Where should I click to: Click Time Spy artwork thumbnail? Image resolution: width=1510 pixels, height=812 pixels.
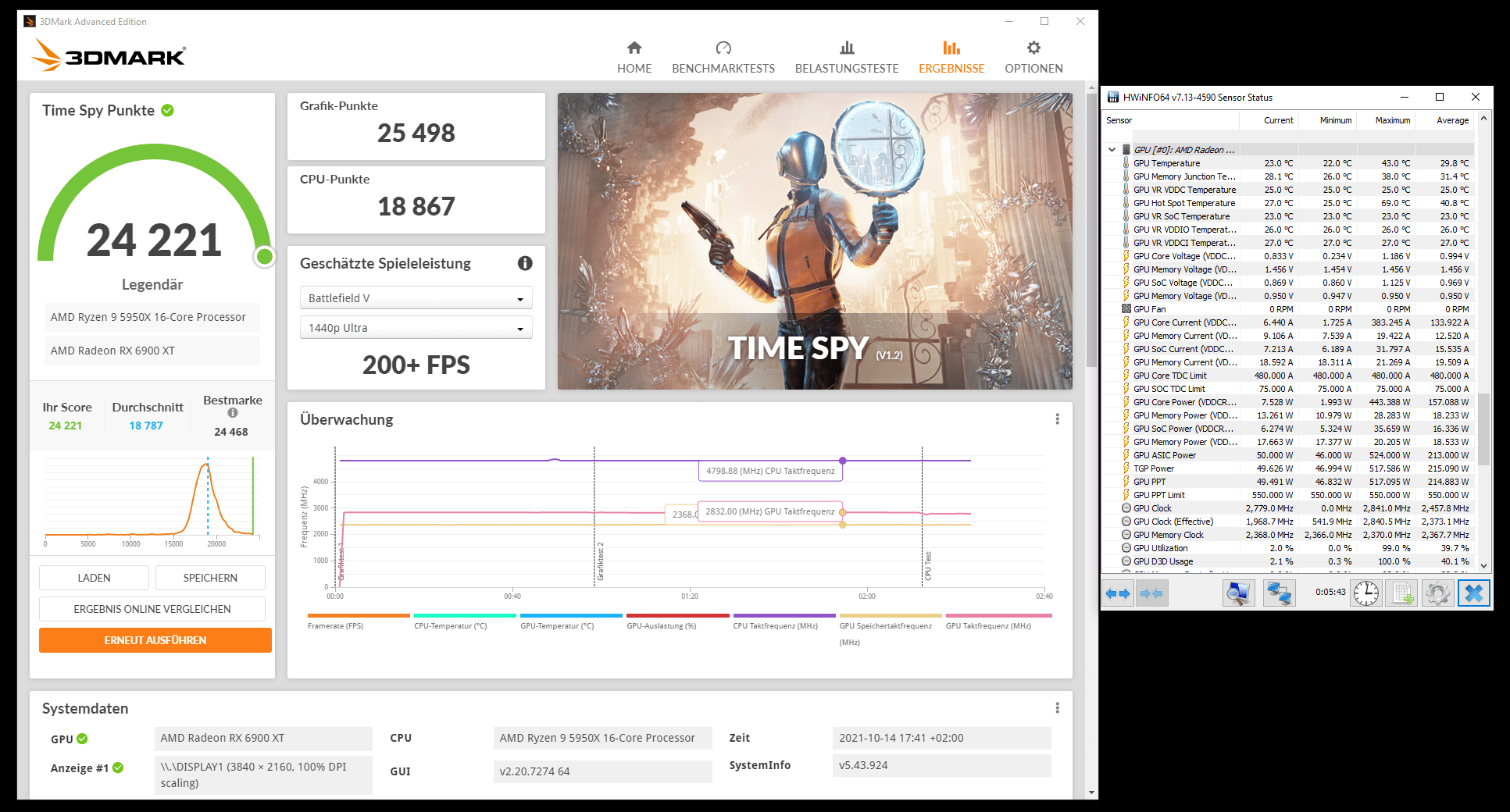click(815, 241)
